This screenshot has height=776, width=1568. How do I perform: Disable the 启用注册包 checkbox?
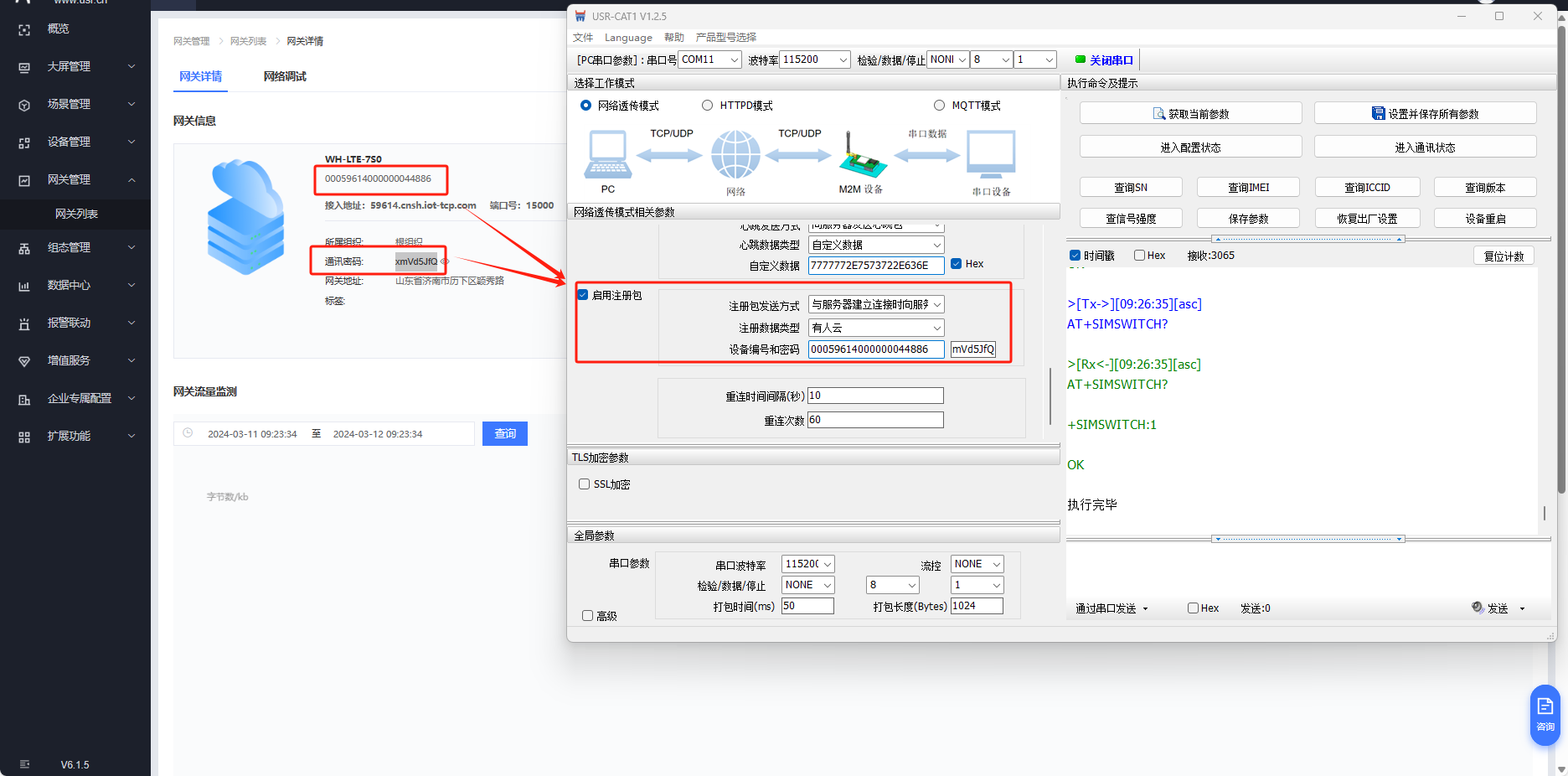click(x=583, y=295)
